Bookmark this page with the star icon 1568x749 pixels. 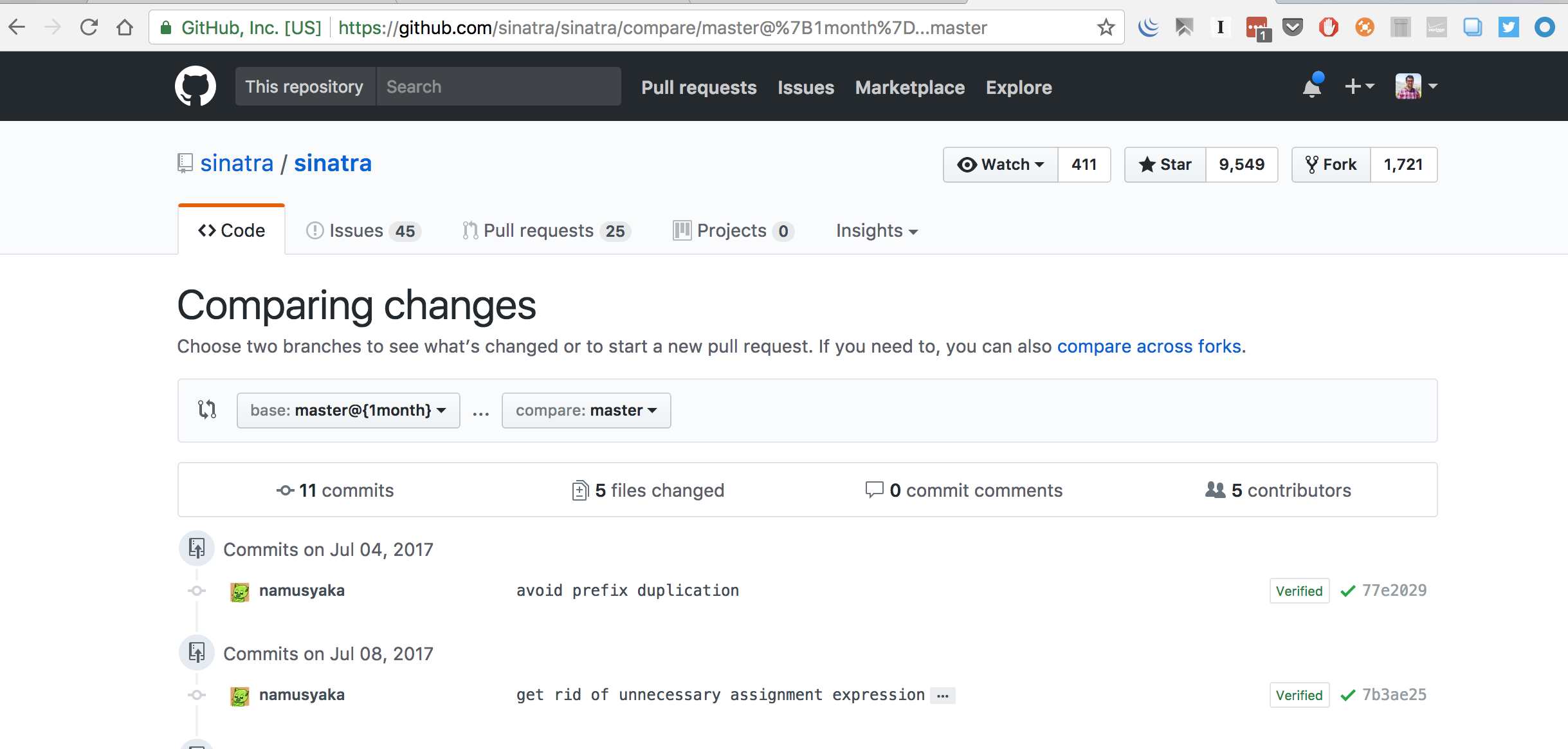tap(1106, 27)
